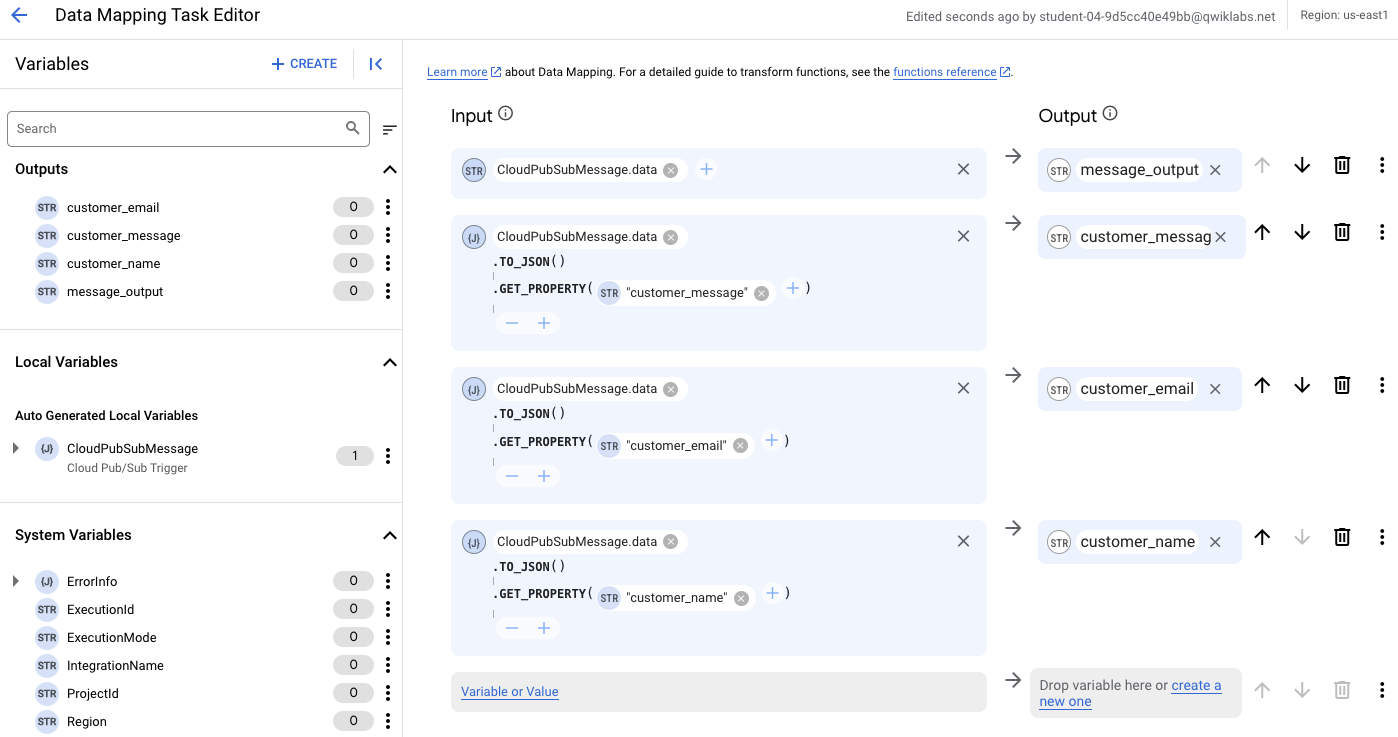Open more options for CloudPubSubMessage variable

coord(388,456)
